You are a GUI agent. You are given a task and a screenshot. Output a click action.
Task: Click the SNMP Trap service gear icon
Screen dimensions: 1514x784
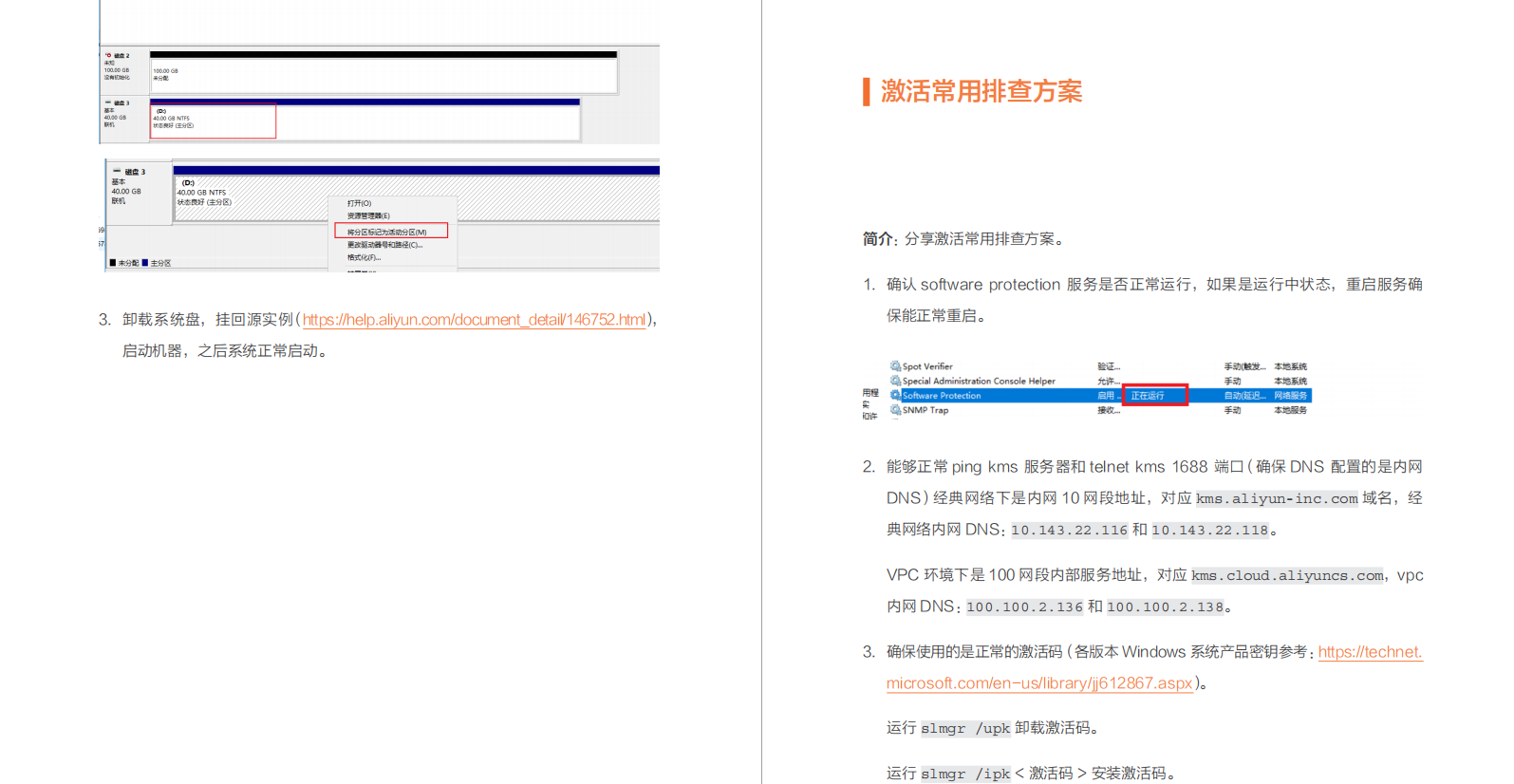click(895, 410)
